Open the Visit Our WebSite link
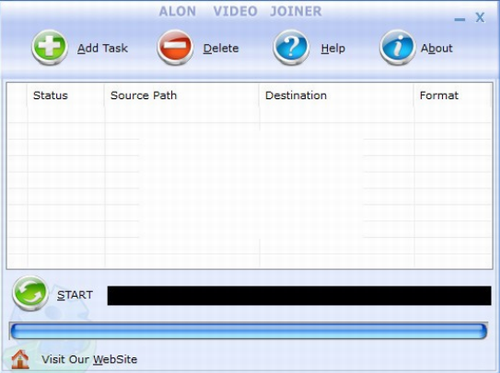500x373 pixels. coord(89,359)
